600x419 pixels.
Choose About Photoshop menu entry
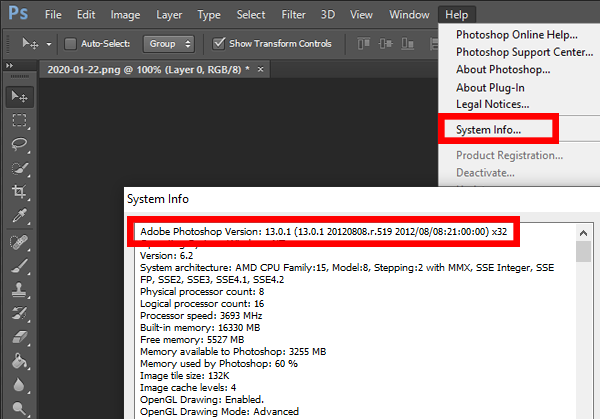point(503,70)
